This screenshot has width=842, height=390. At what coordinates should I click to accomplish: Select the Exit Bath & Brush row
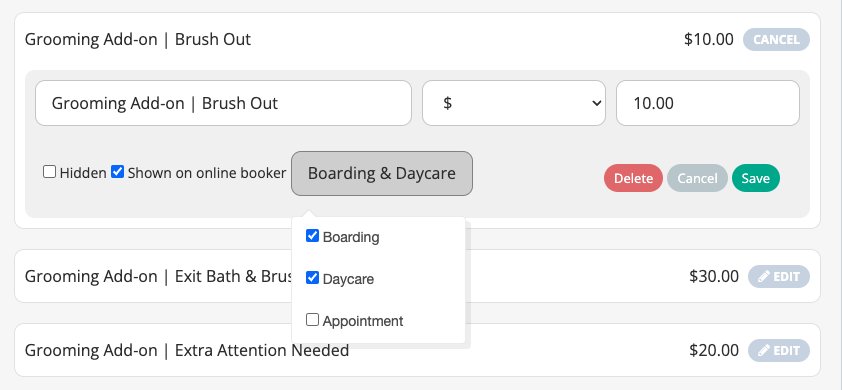click(417, 276)
